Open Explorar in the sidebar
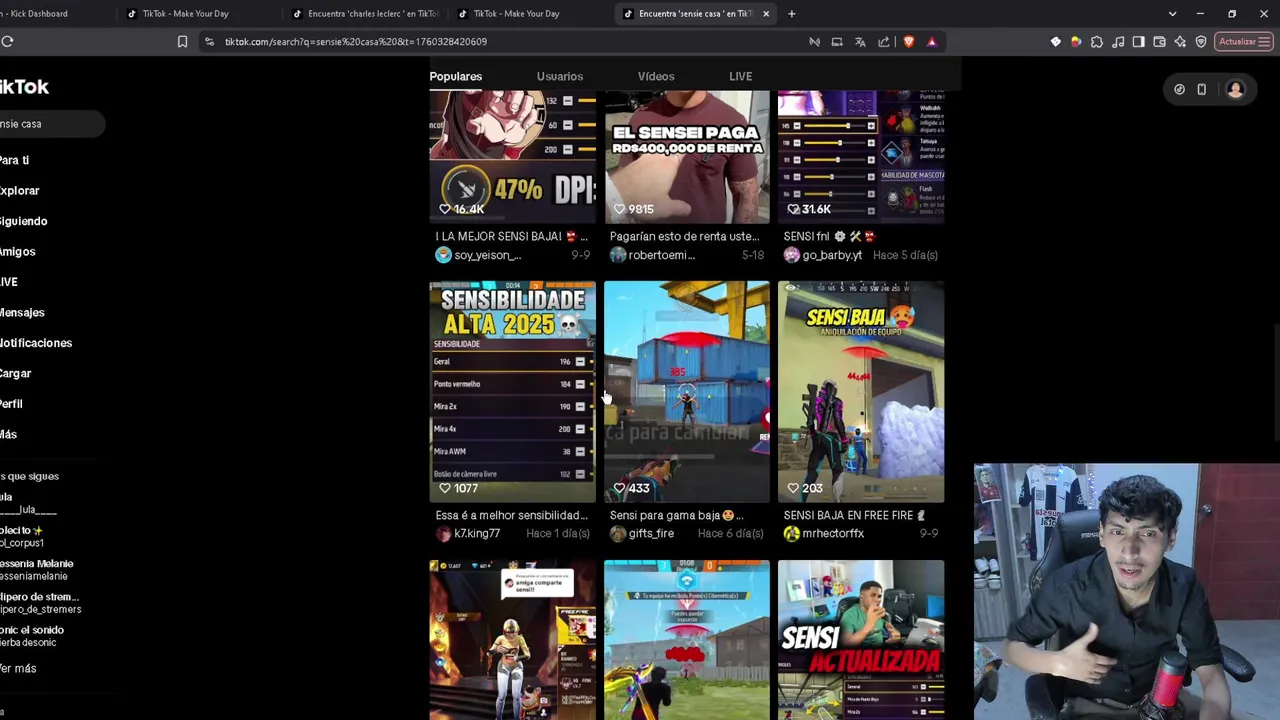Viewport: 1280px width, 720px height. (19, 190)
